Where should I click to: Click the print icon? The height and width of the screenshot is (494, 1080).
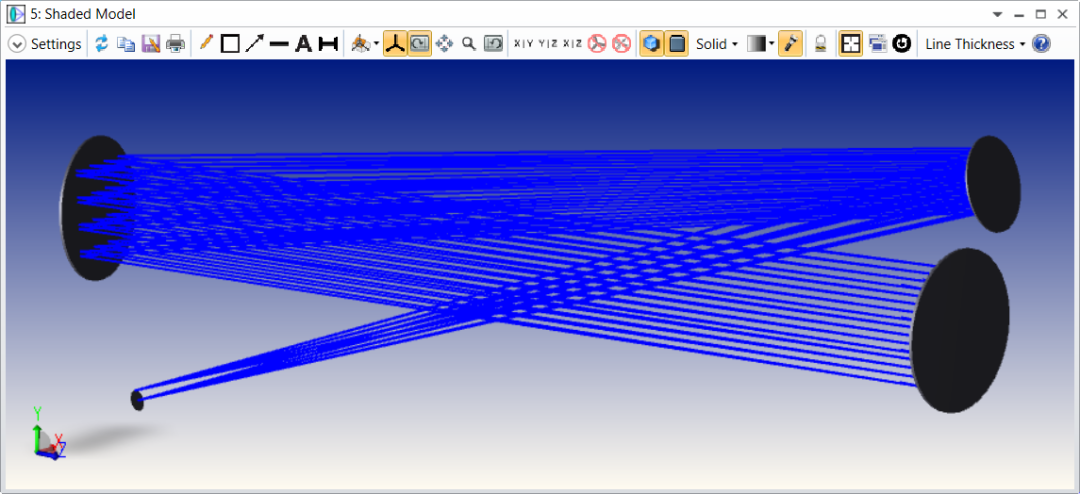(175, 44)
